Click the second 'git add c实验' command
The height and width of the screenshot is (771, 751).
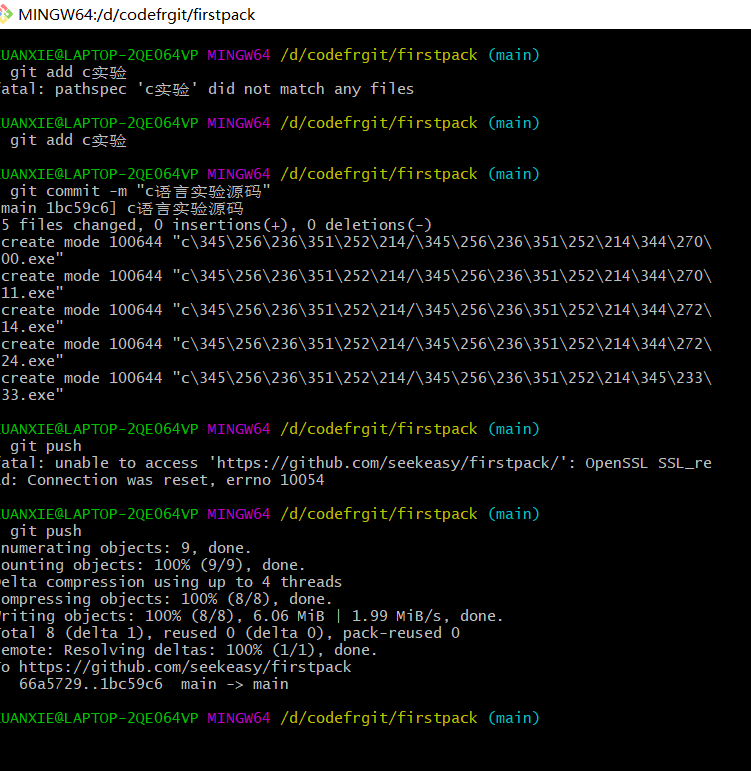(68, 140)
